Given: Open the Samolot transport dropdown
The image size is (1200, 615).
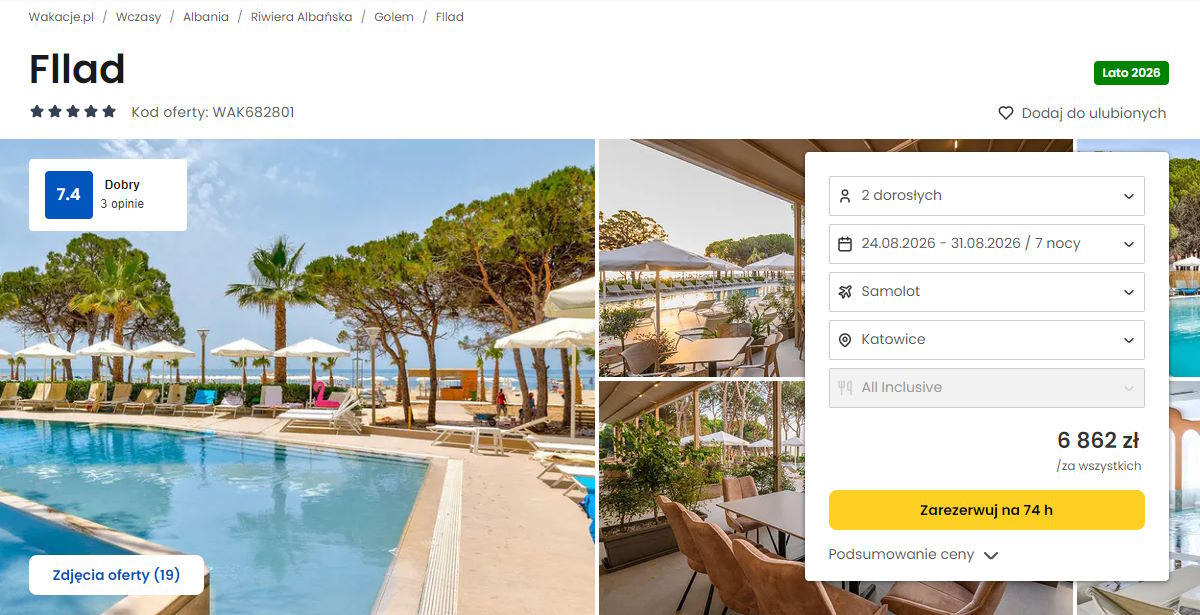Looking at the screenshot, I should click(987, 292).
